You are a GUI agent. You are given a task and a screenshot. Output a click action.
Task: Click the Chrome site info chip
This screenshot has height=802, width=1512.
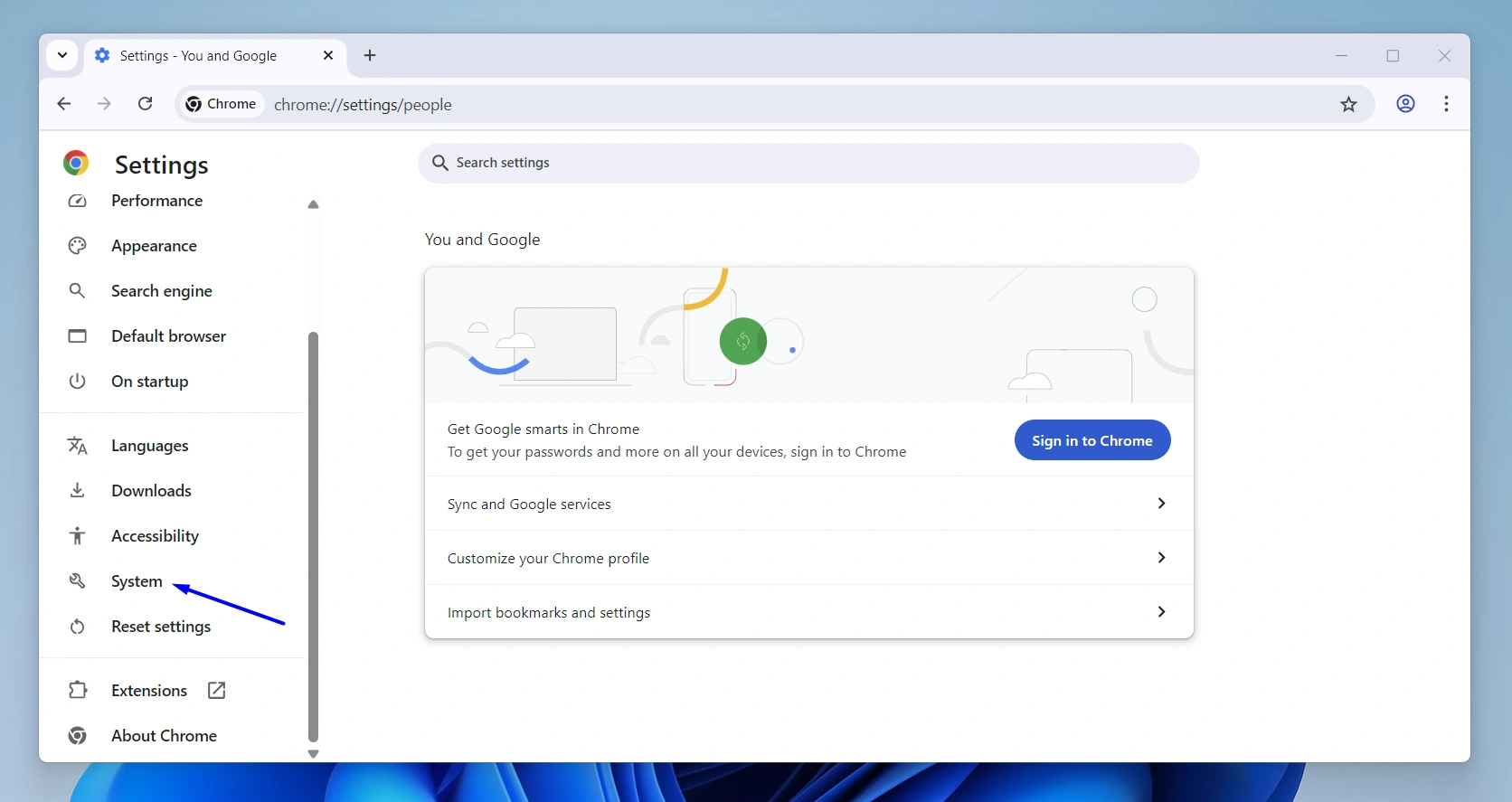(x=221, y=104)
